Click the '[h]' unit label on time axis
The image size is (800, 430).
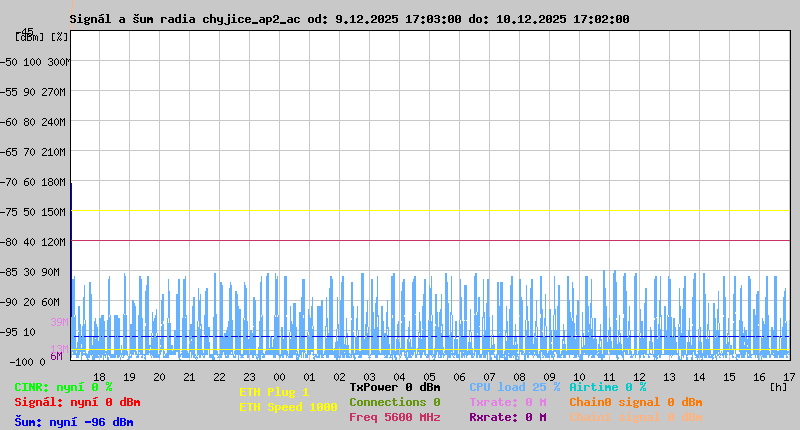[x=779, y=387]
